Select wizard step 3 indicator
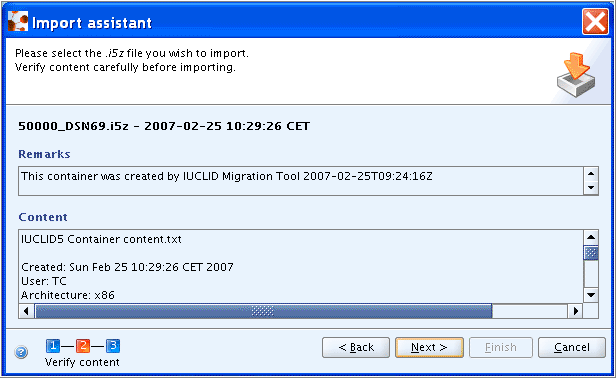 tap(113, 346)
